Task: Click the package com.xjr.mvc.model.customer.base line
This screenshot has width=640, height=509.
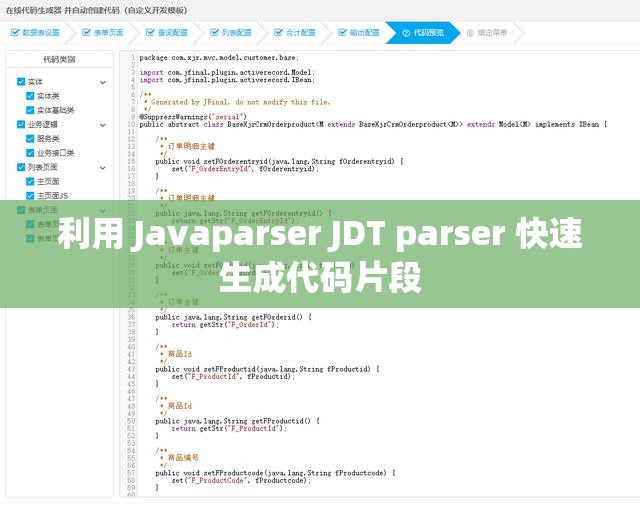Action: point(219,58)
